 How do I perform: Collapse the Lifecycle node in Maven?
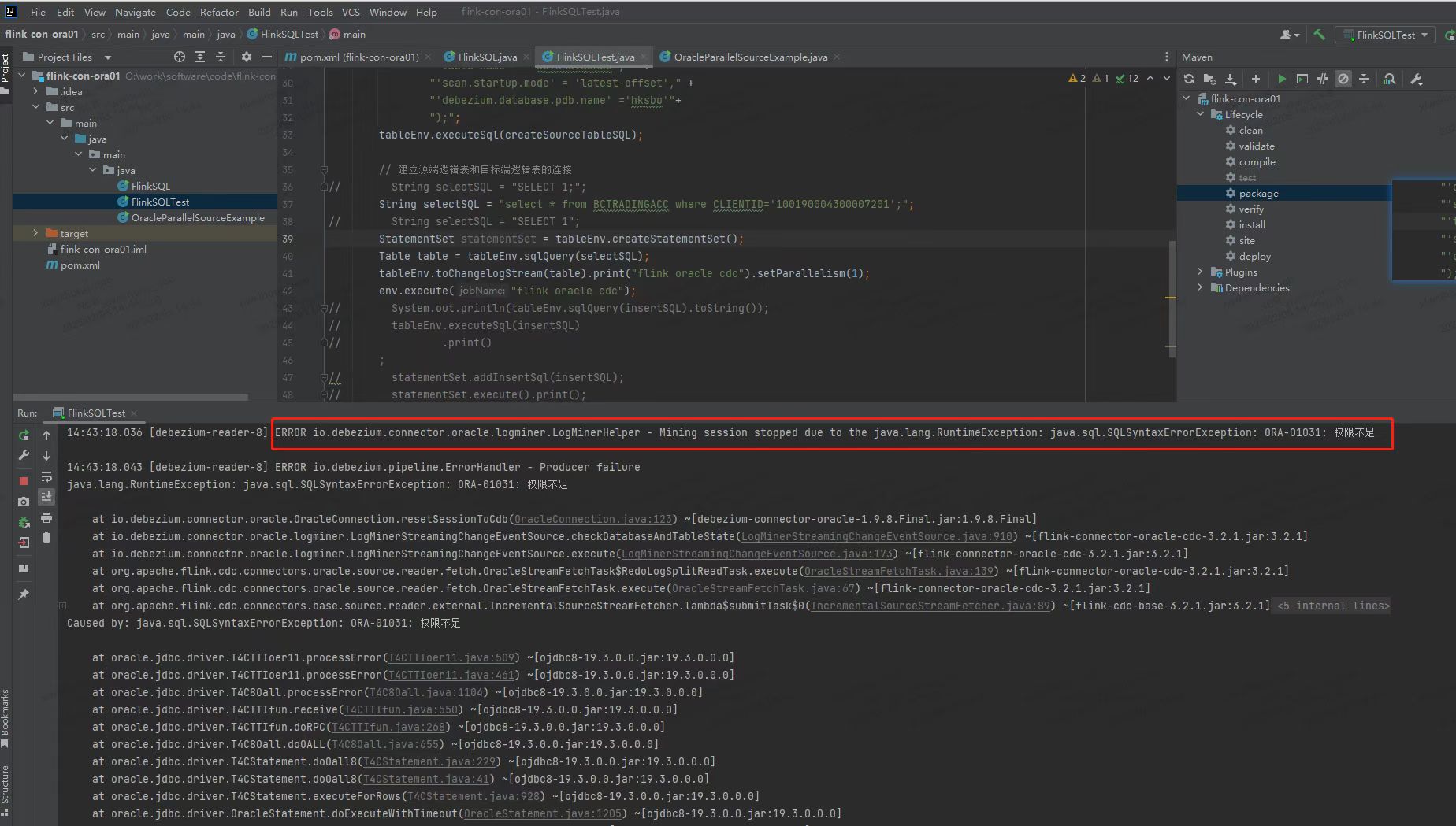coord(1200,114)
